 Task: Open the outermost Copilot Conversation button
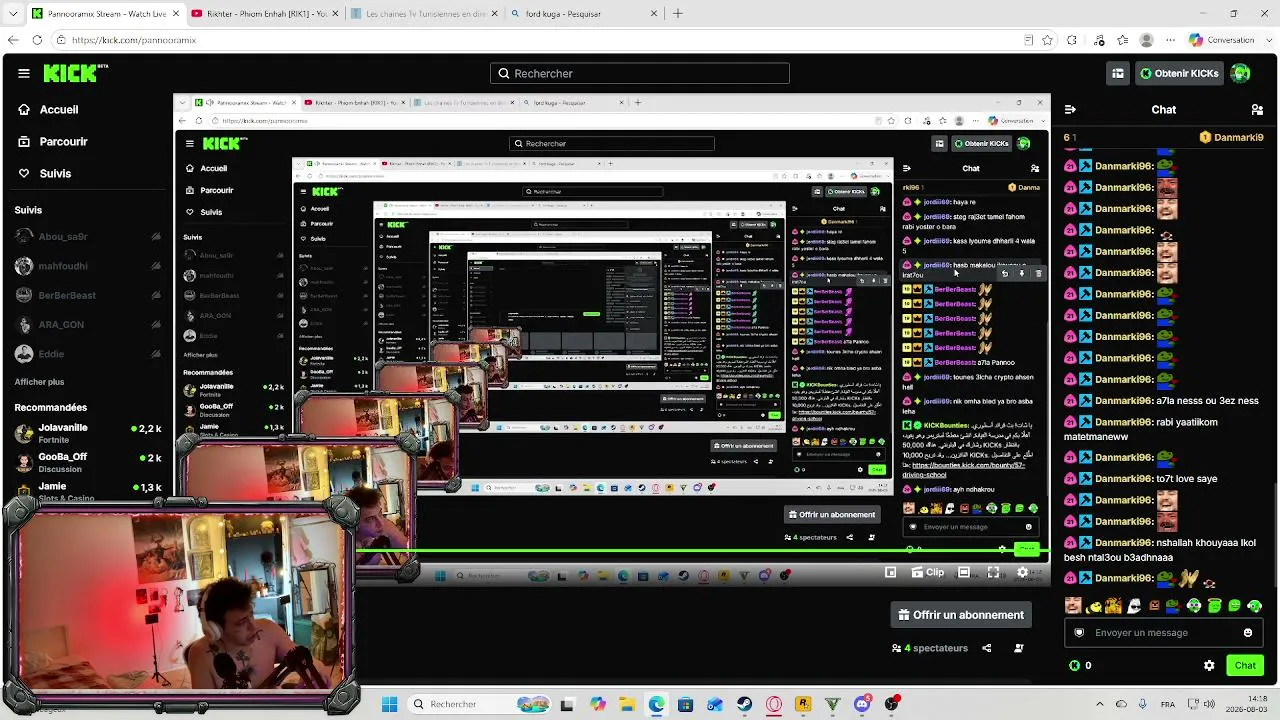(1222, 40)
